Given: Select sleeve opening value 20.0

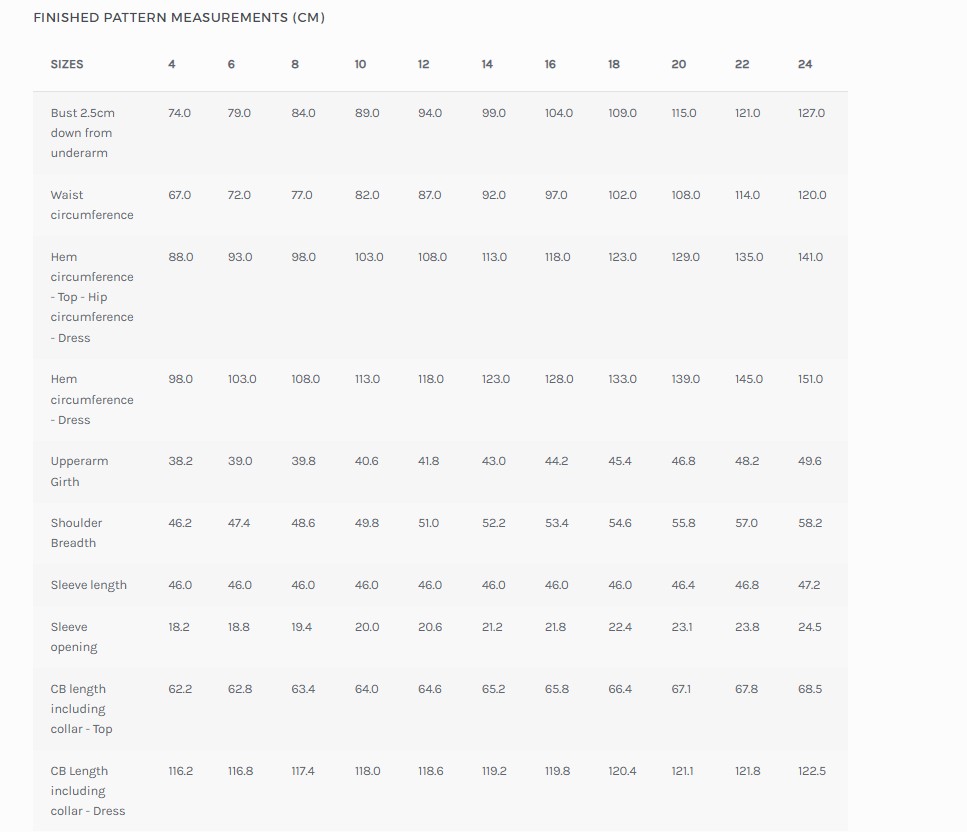Looking at the screenshot, I should [x=367, y=627].
